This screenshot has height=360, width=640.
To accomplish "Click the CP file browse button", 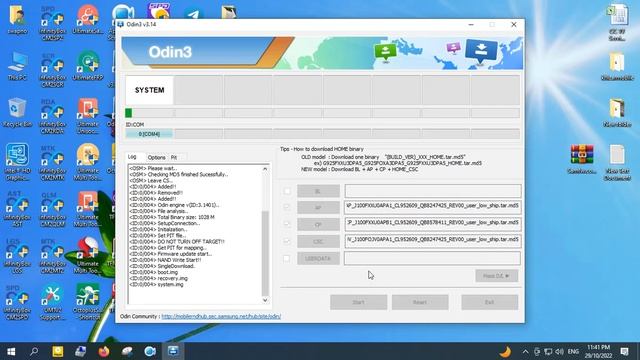I will (318, 224).
